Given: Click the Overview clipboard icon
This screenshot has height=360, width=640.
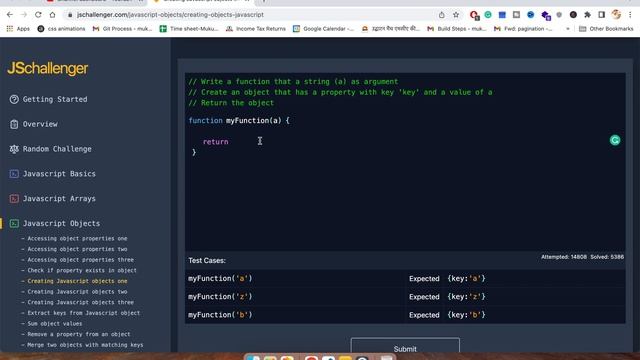Looking at the screenshot, I should pos(14,124).
